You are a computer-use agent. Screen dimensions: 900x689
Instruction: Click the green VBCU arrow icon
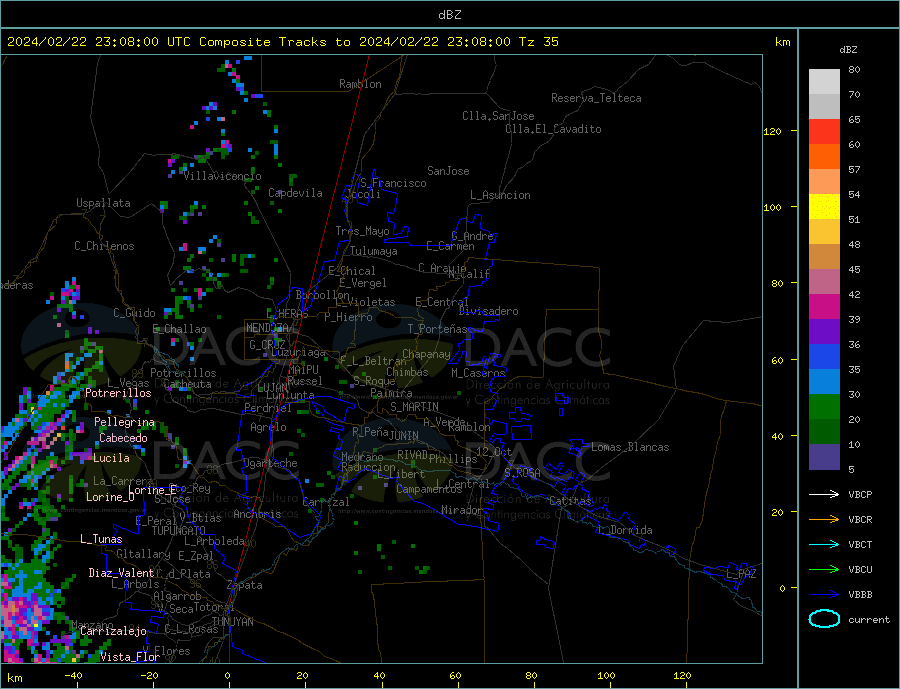(824, 570)
